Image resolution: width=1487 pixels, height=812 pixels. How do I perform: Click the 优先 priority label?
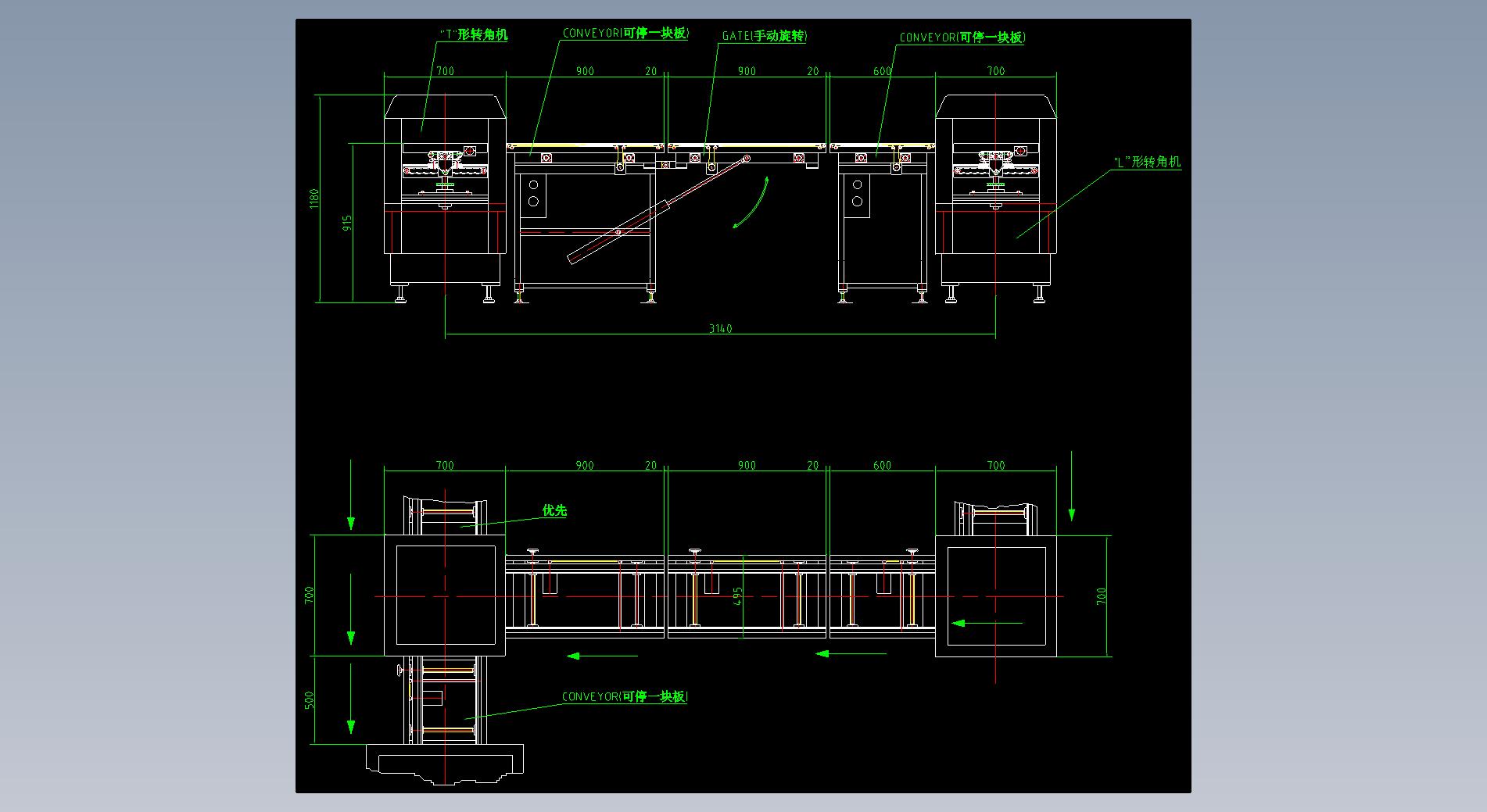[x=554, y=510]
